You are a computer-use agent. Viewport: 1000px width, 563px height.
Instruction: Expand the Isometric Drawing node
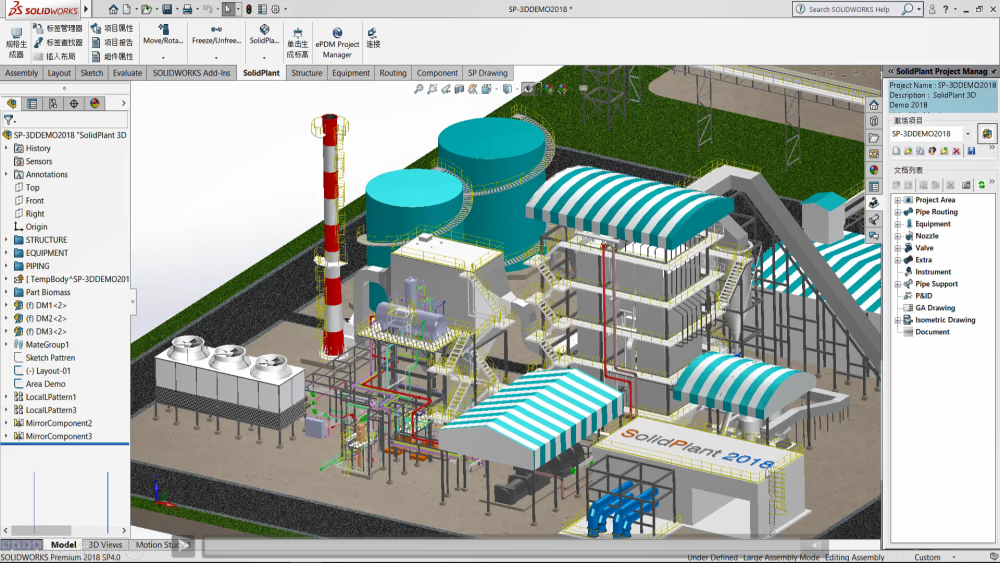pos(897,320)
